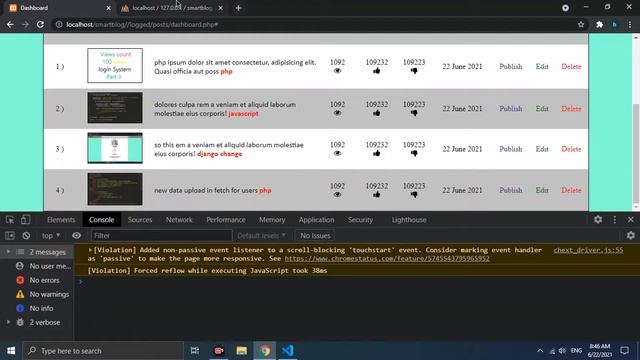Select the Console tab

[101, 220]
